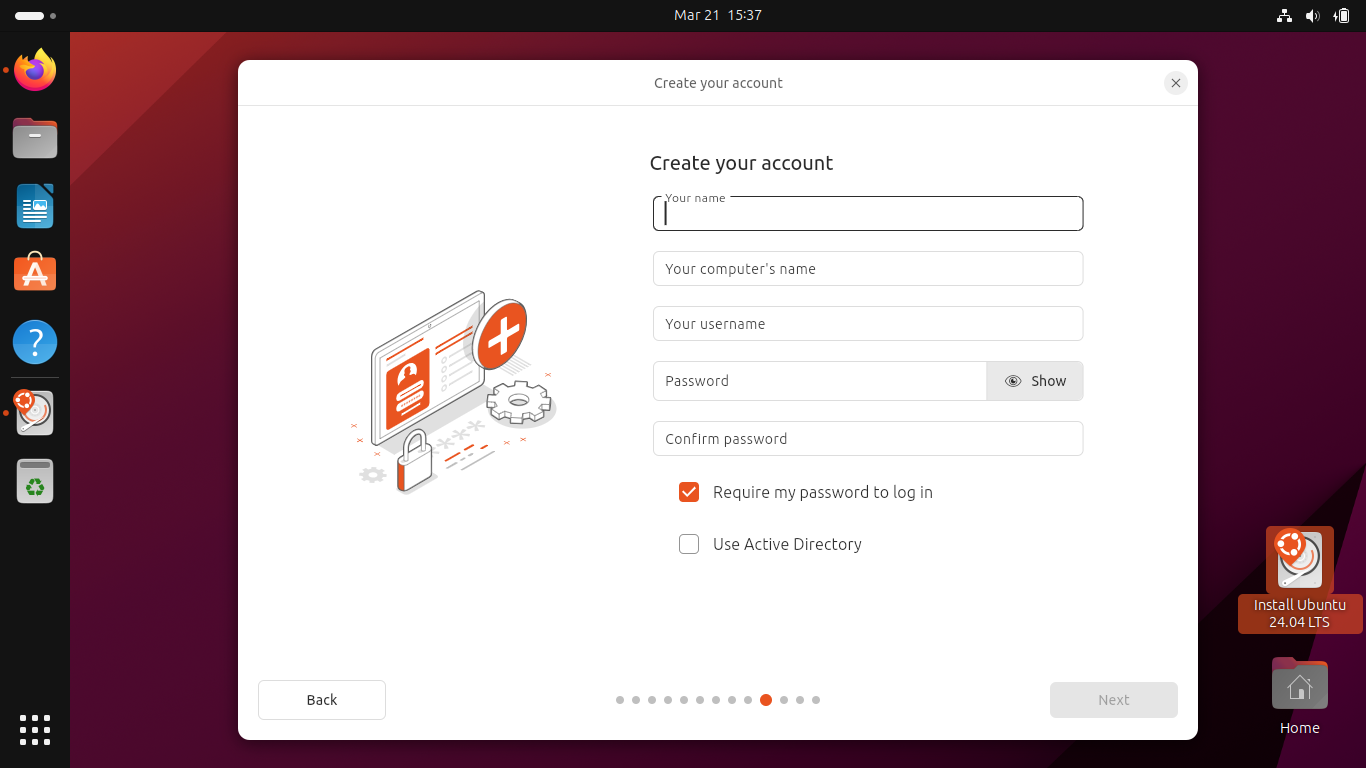Open the App Center from the dock
Screen dimensions: 1366x768
35,272
